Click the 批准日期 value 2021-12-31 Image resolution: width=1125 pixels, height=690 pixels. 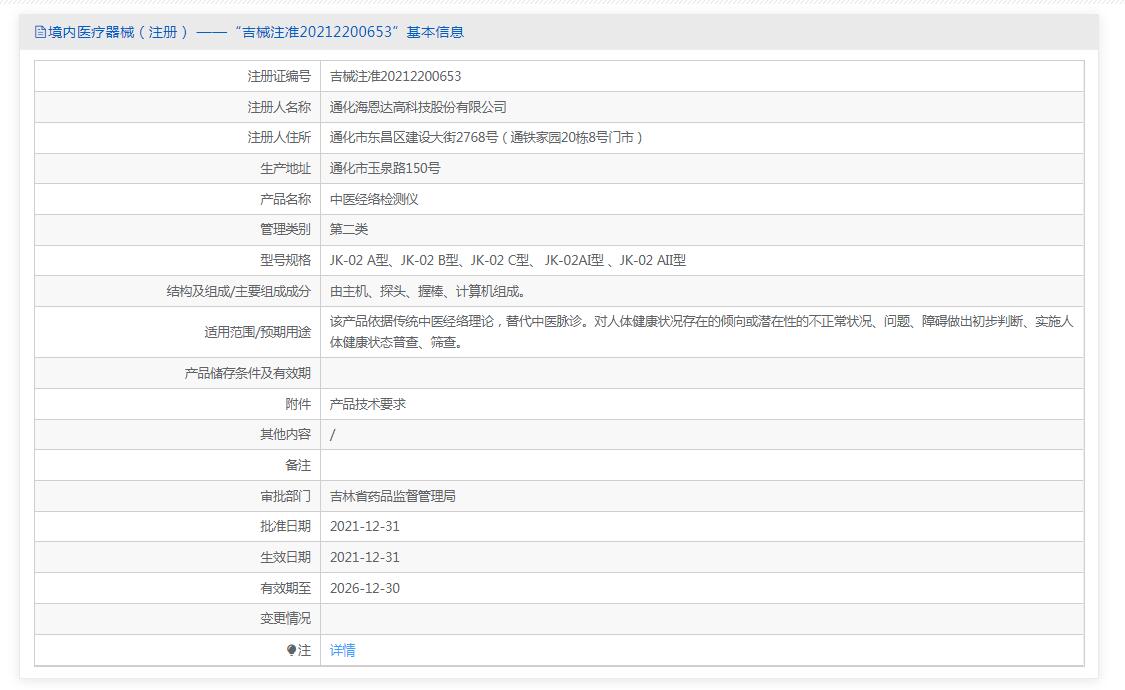[x=364, y=526]
